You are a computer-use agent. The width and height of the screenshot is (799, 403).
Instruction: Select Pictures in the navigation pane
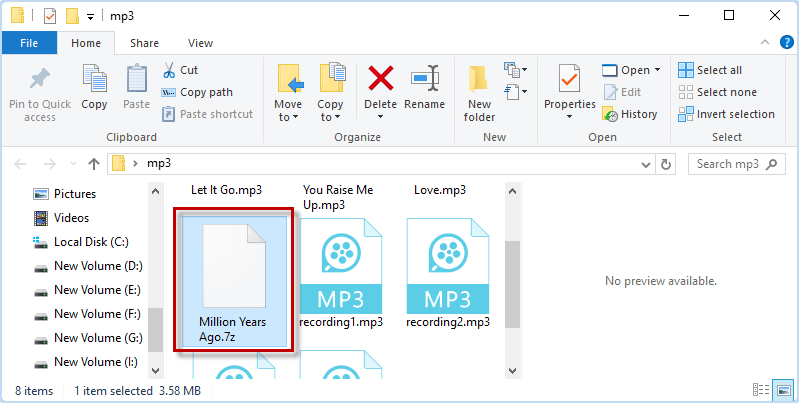65,194
